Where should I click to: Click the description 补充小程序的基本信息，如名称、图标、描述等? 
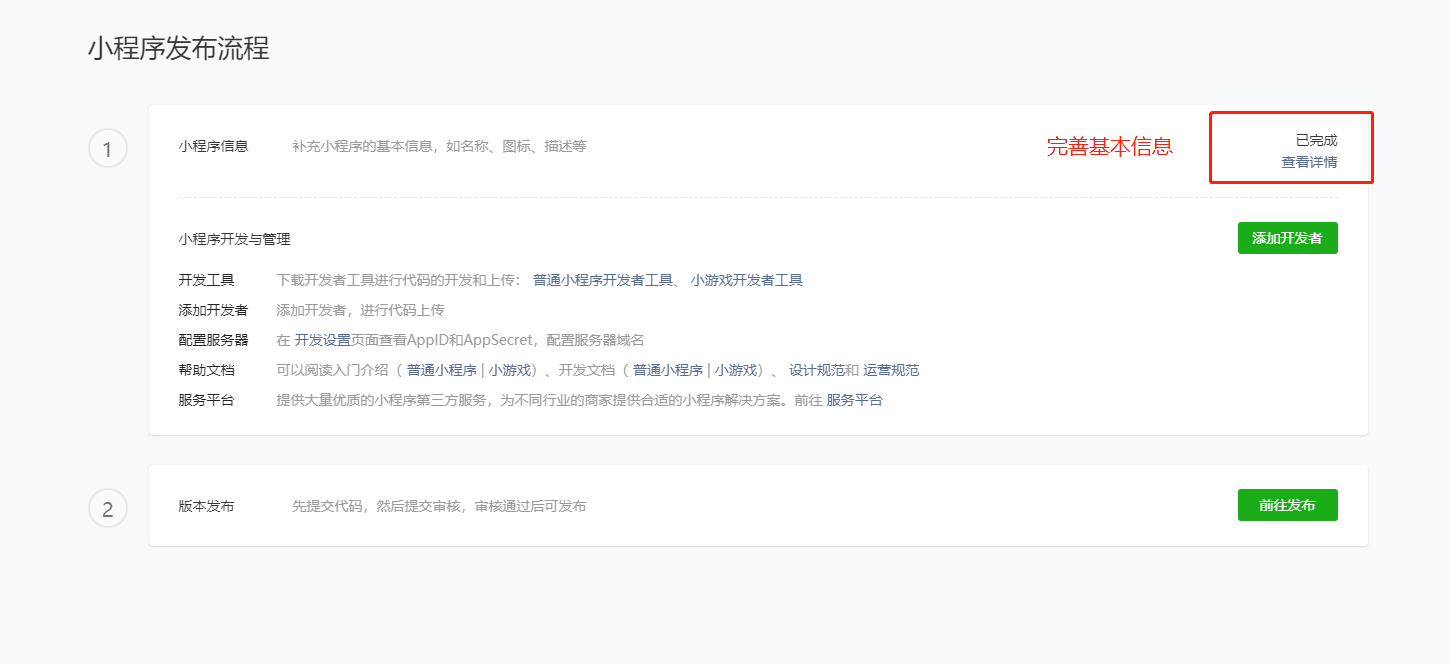pyautogui.click(x=439, y=146)
